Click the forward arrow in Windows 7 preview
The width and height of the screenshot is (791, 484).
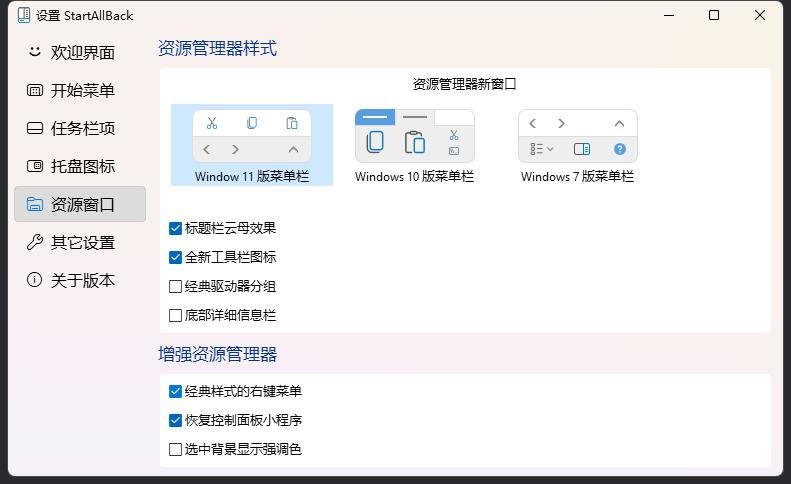pyautogui.click(x=561, y=123)
